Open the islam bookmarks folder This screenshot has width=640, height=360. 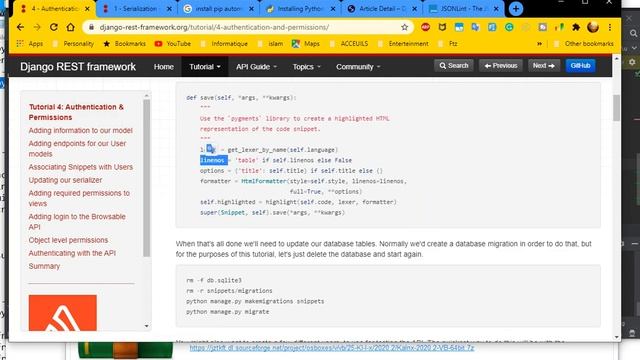[270, 44]
